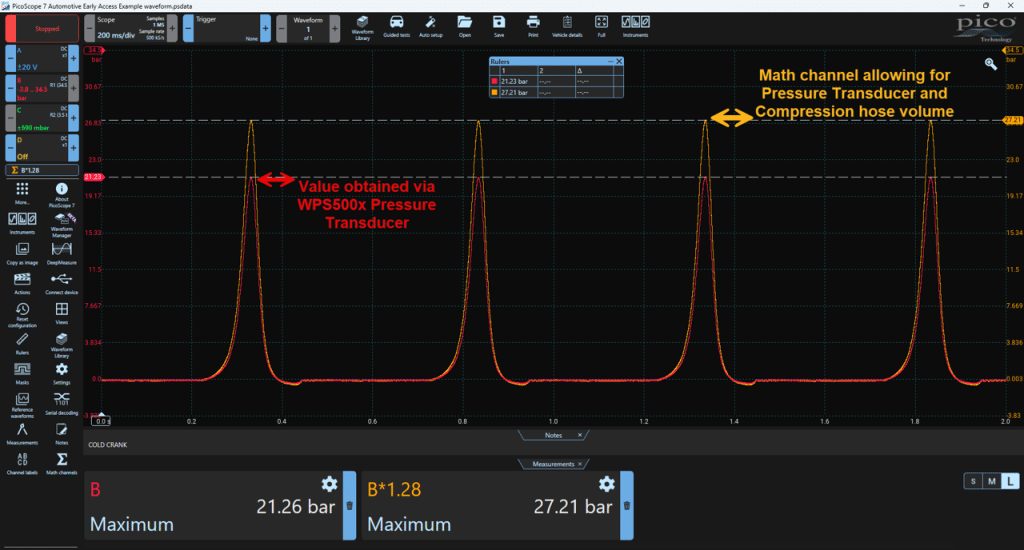Image resolution: width=1024 pixels, height=550 pixels.
Task: Open Waveform Library from top toolbar
Action: point(362,28)
